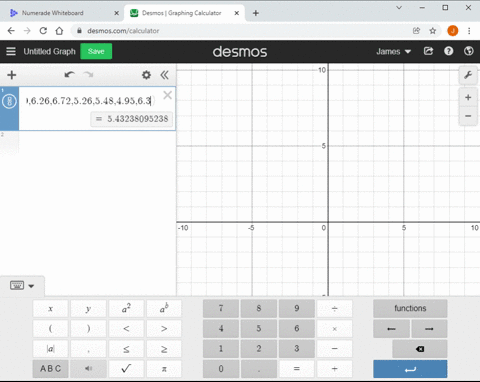Switch keypad to ABC letters
Viewport: 480px width, 382px height.
click(50, 369)
